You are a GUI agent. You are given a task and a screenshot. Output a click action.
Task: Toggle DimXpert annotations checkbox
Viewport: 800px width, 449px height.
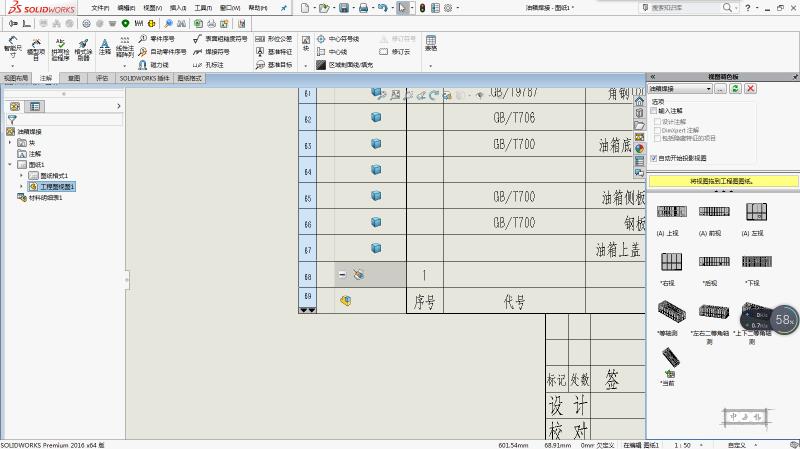tap(658, 130)
